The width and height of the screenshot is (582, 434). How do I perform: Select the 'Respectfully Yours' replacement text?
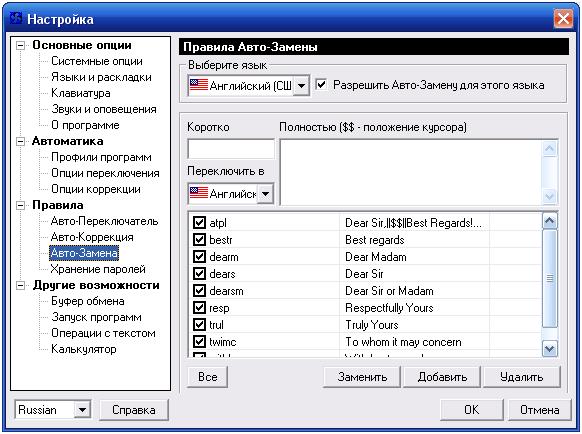(x=389, y=308)
